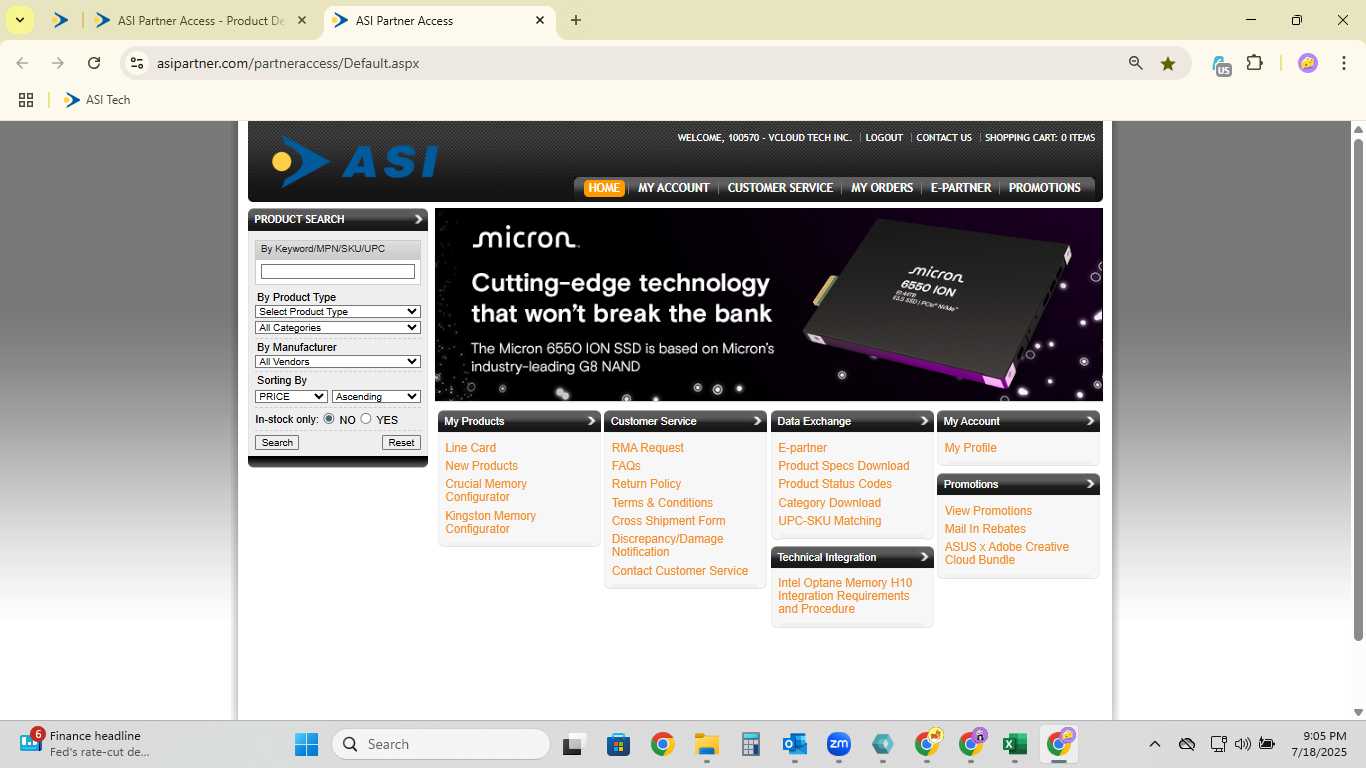The height and width of the screenshot is (768, 1366).
Task: Open the Select Product Type dropdown
Action: click(x=338, y=312)
